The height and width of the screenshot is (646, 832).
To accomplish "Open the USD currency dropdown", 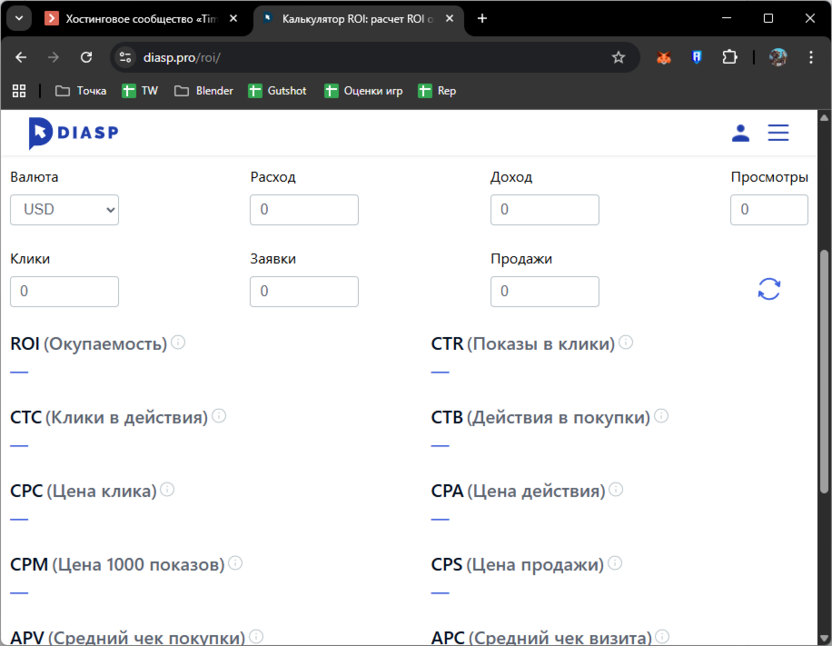I will [64, 210].
